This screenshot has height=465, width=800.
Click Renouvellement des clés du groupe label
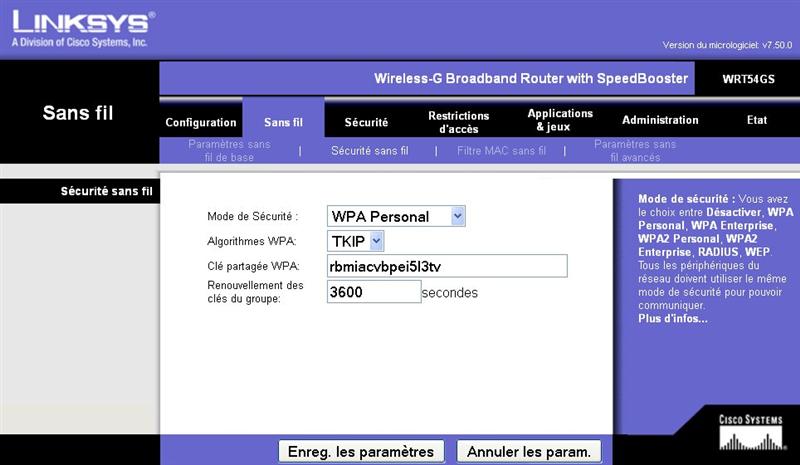coord(255,292)
